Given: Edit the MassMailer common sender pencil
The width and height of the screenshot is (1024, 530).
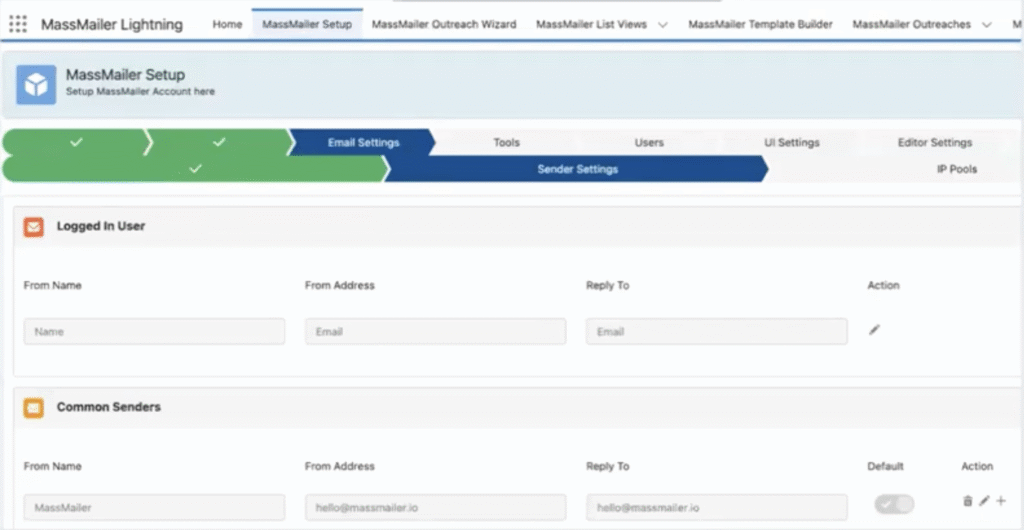Looking at the screenshot, I should [x=984, y=500].
